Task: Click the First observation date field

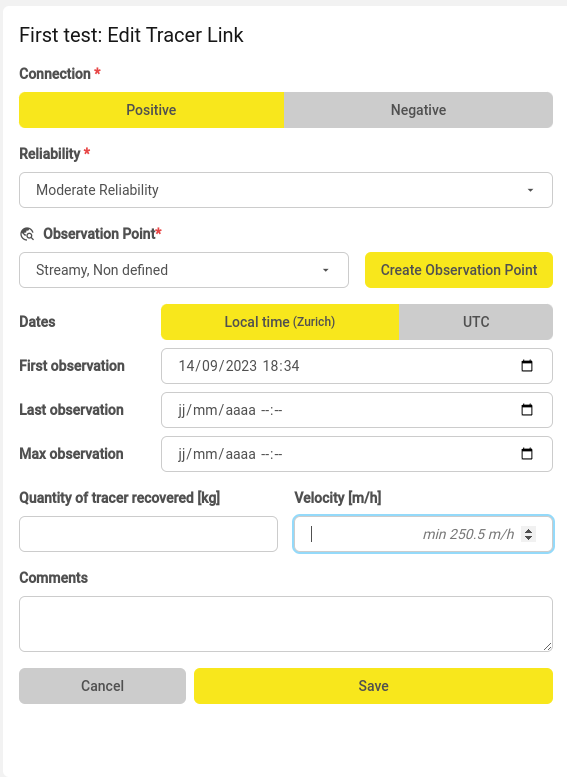Action: [357, 366]
